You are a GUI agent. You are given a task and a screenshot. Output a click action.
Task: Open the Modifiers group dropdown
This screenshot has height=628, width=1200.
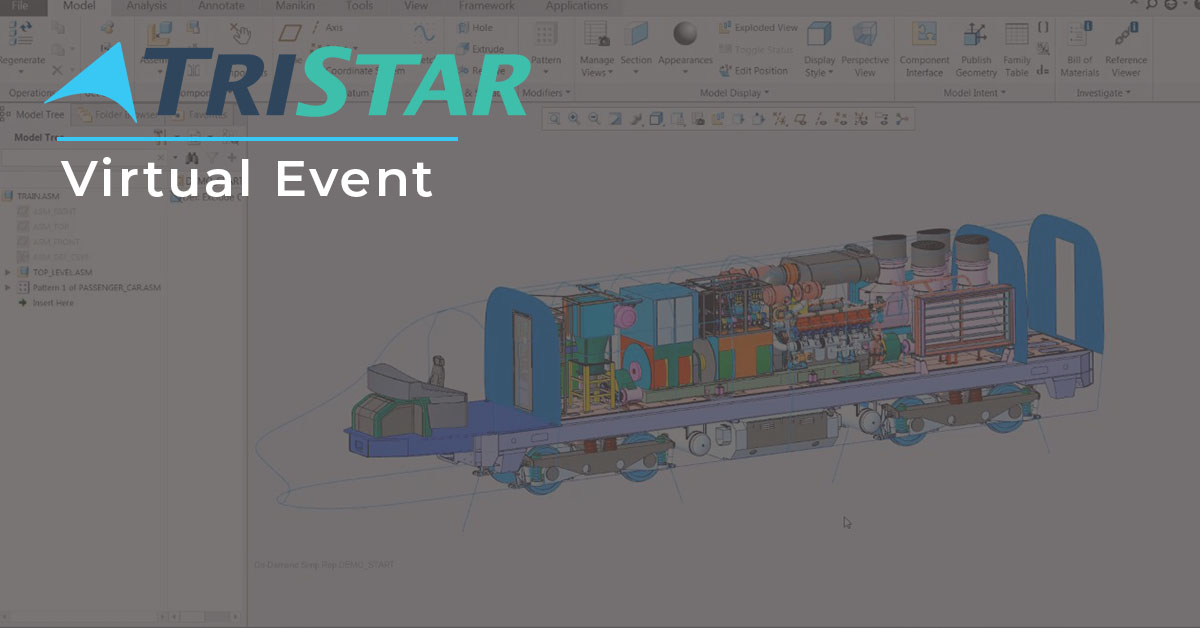click(x=546, y=92)
